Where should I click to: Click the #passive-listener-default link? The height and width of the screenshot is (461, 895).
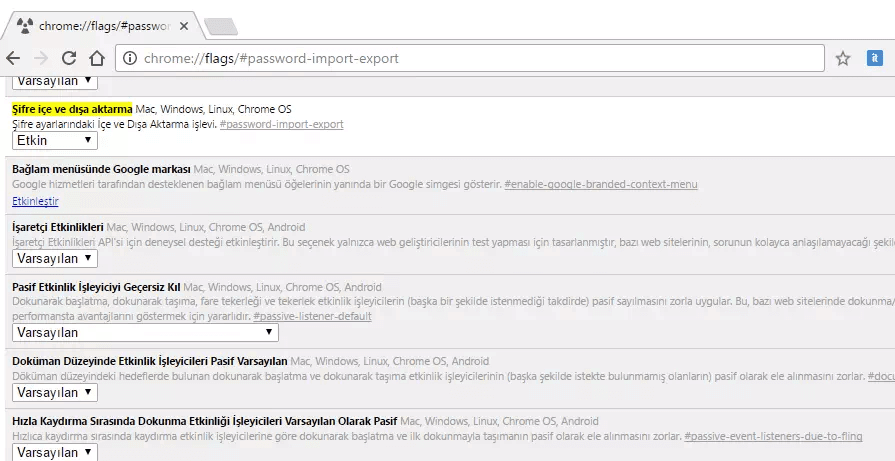[312, 316]
